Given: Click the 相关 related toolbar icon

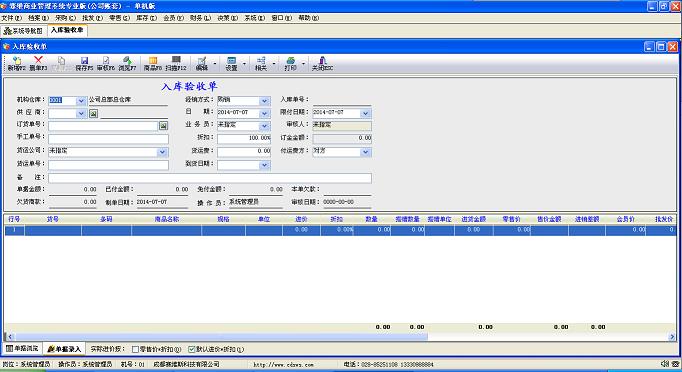Looking at the screenshot, I should [261, 61].
